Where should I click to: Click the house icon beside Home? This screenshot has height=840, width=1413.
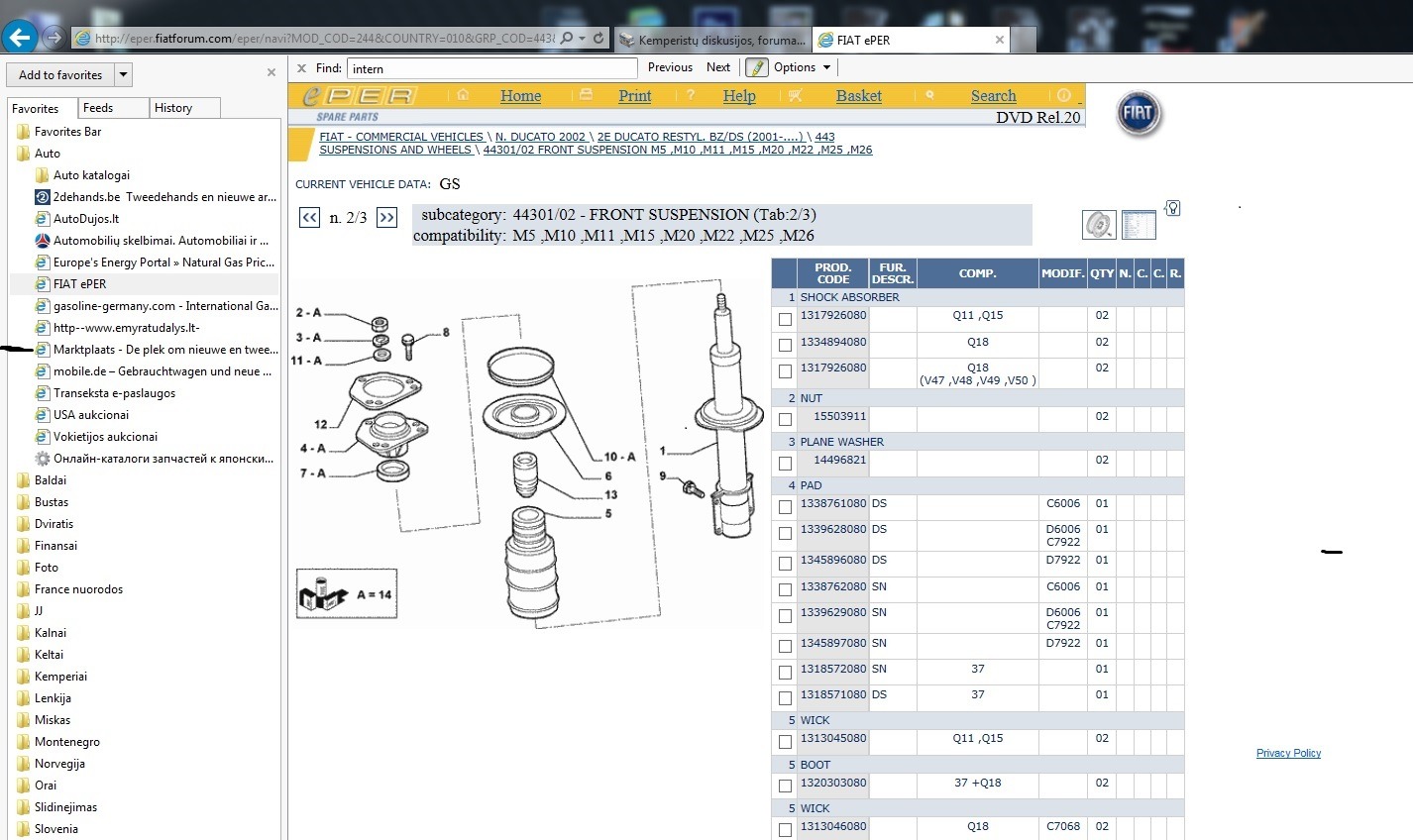(463, 95)
